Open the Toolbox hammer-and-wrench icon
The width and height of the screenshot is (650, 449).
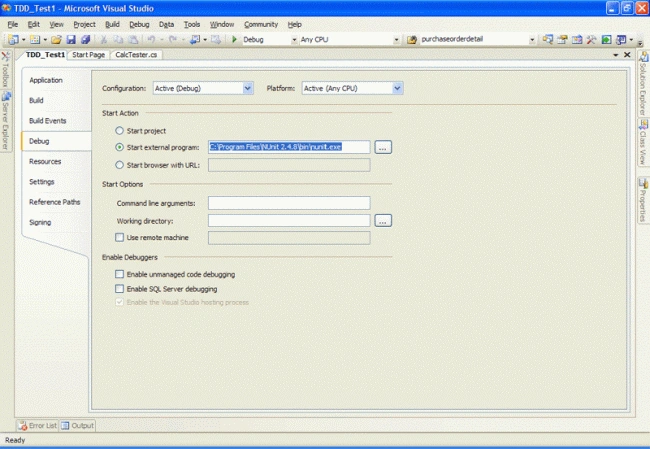click(x=591, y=39)
